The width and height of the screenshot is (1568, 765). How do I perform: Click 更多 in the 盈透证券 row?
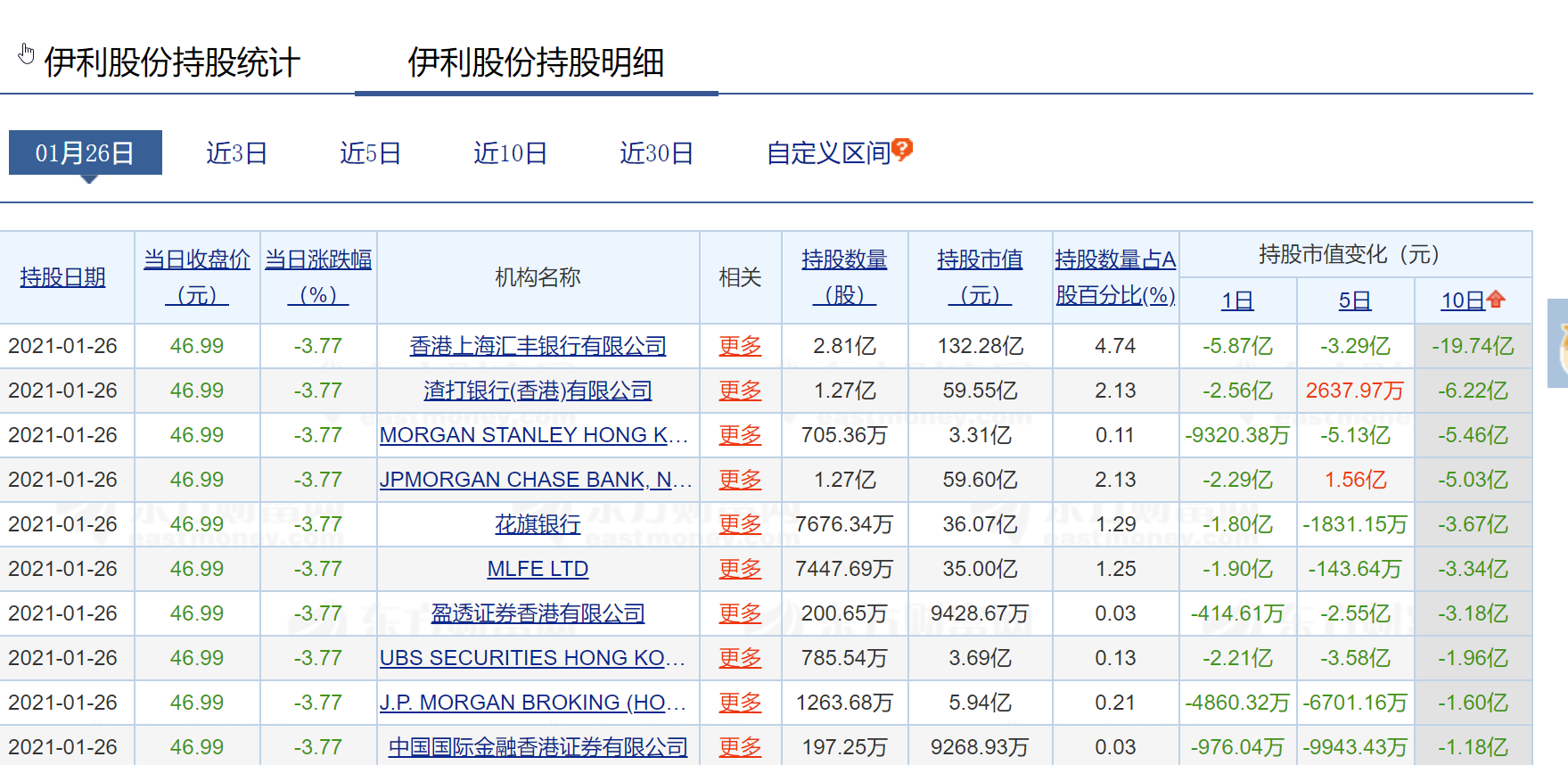coord(741,613)
